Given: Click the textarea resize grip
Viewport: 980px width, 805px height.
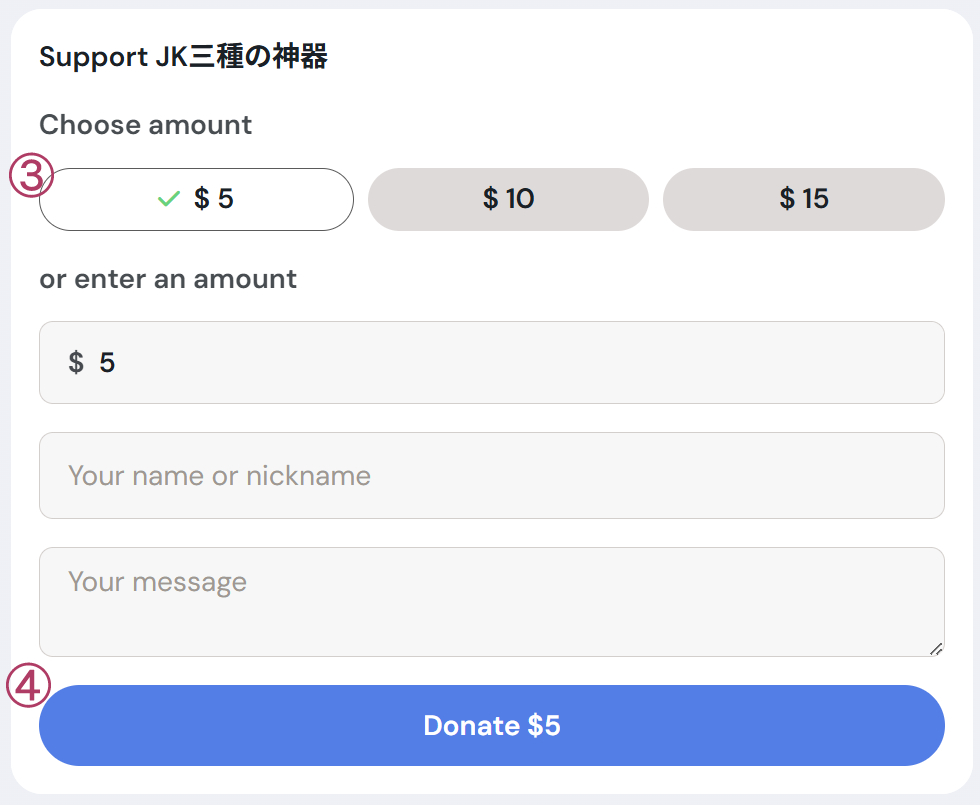Looking at the screenshot, I should click(x=938, y=650).
